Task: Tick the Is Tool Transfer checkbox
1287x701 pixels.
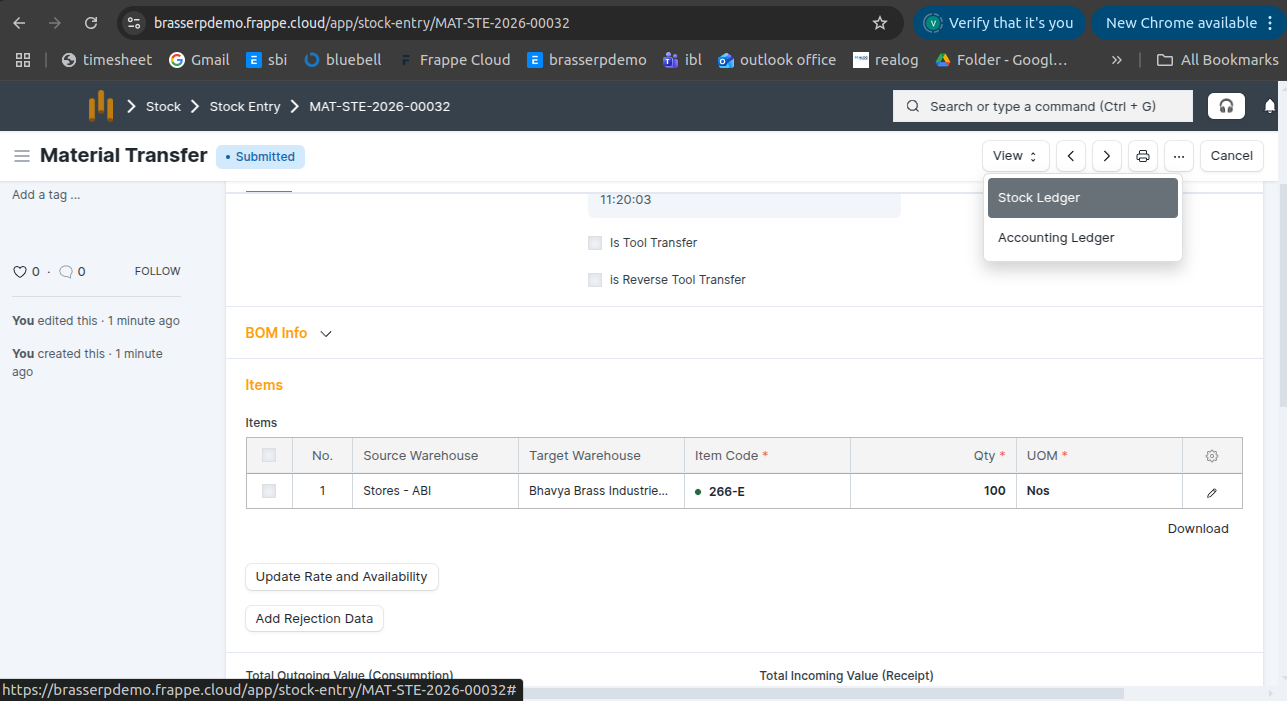Action: pos(595,243)
